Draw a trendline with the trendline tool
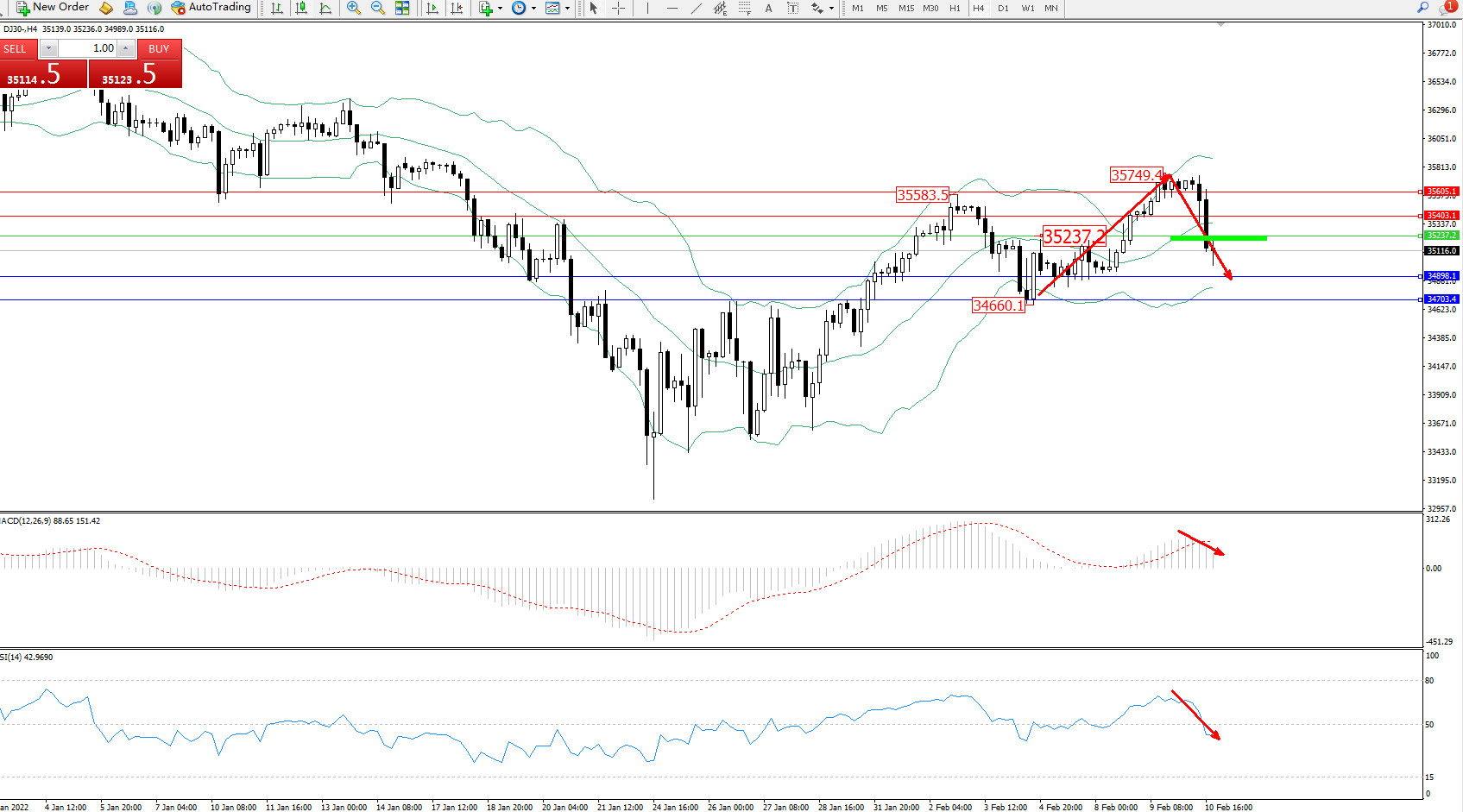 click(x=697, y=8)
